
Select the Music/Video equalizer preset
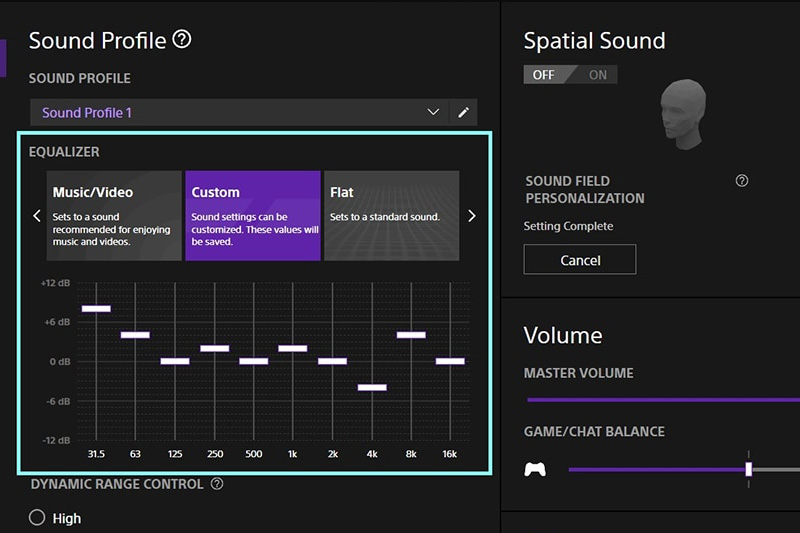[114, 216]
